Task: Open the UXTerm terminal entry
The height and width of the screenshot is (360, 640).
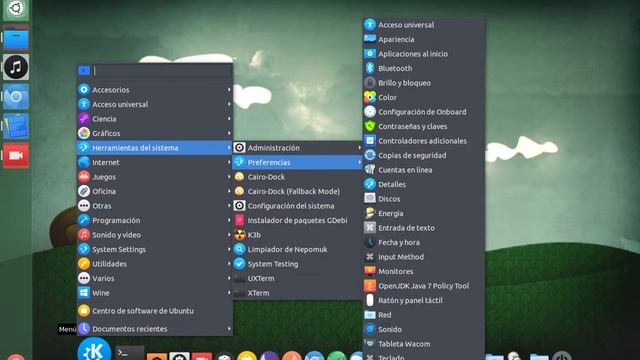Action: tap(298, 278)
